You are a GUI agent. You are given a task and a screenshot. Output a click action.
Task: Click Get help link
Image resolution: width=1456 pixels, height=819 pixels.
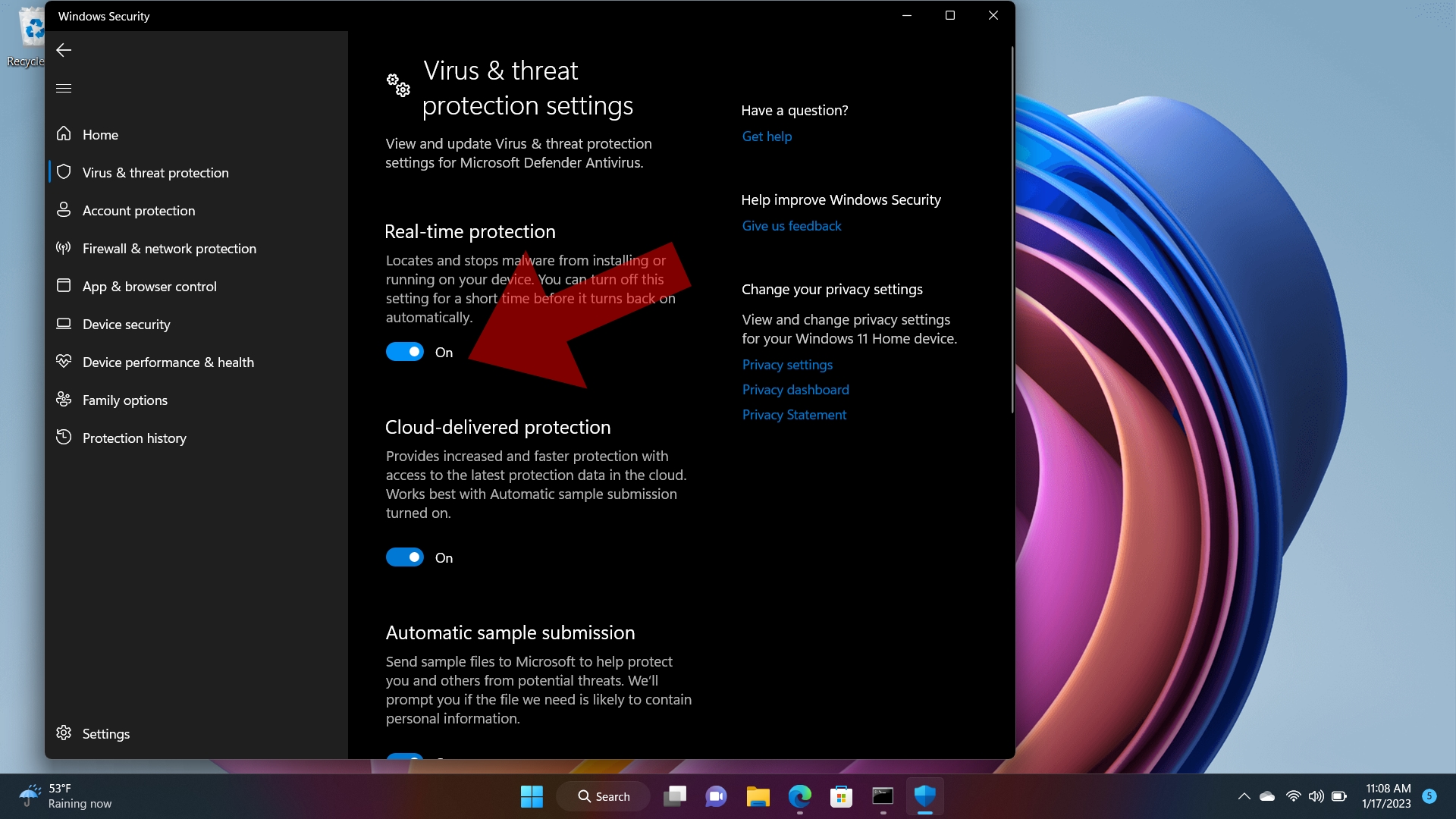click(x=766, y=136)
